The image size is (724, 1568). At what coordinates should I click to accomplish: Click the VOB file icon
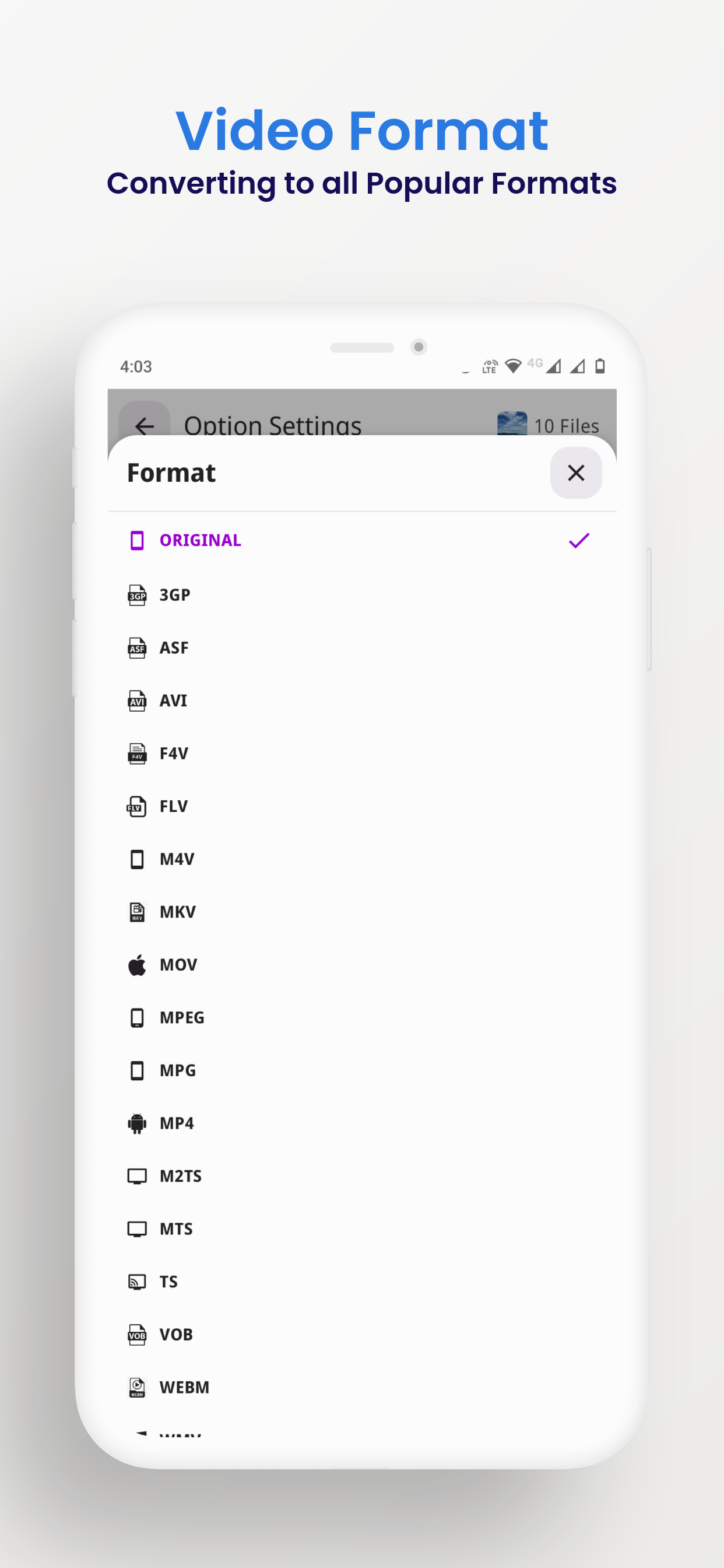pyautogui.click(x=137, y=1334)
